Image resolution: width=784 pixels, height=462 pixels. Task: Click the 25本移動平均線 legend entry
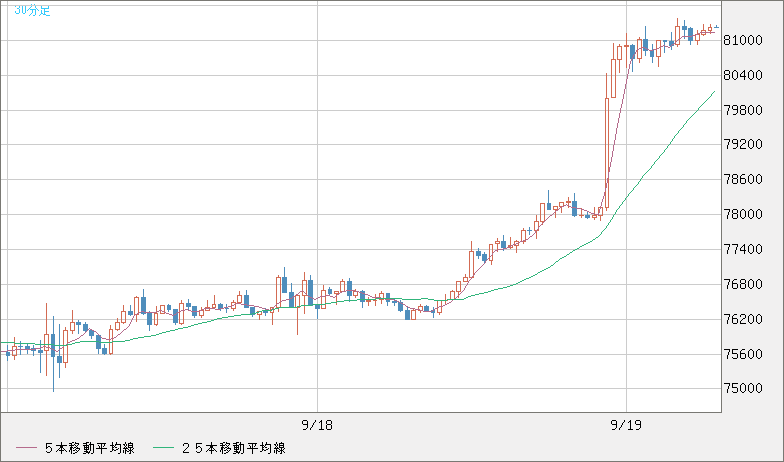point(220,448)
